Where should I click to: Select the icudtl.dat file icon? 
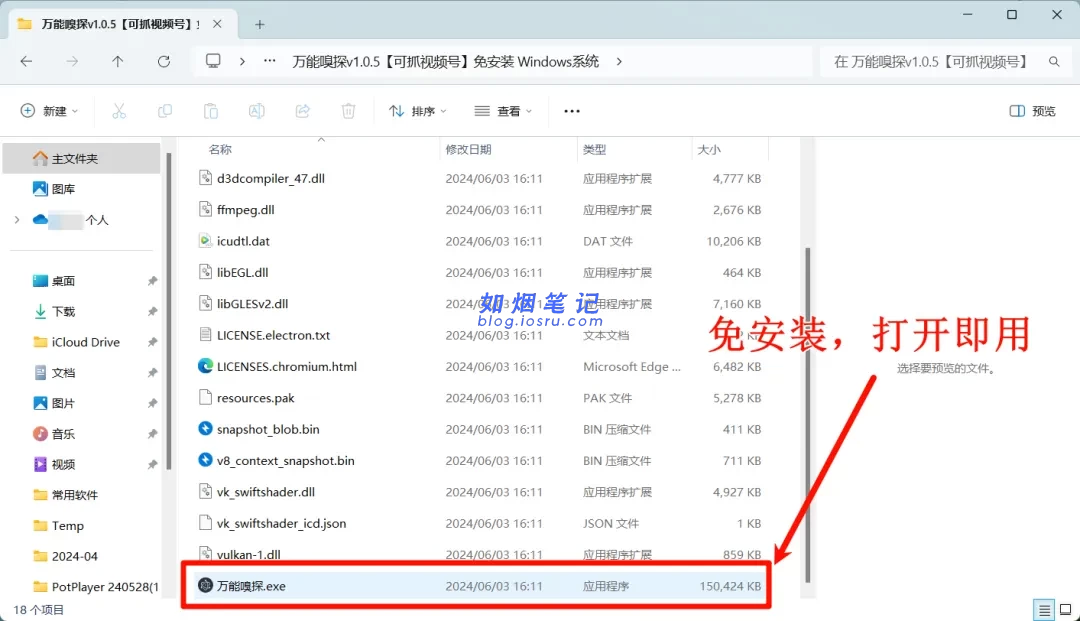coord(205,241)
